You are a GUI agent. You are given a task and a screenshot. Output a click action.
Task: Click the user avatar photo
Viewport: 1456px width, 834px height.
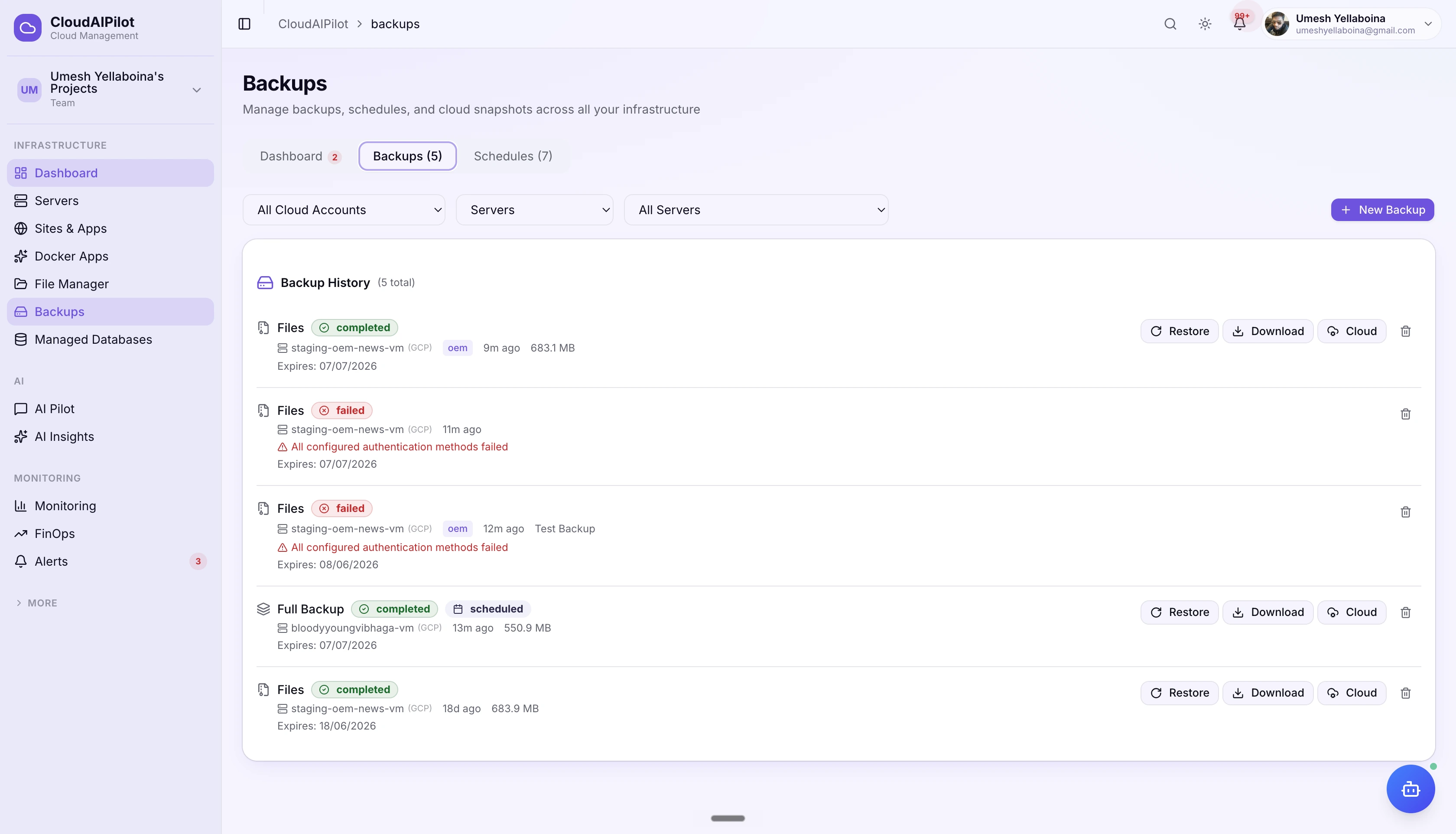coord(1277,24)
